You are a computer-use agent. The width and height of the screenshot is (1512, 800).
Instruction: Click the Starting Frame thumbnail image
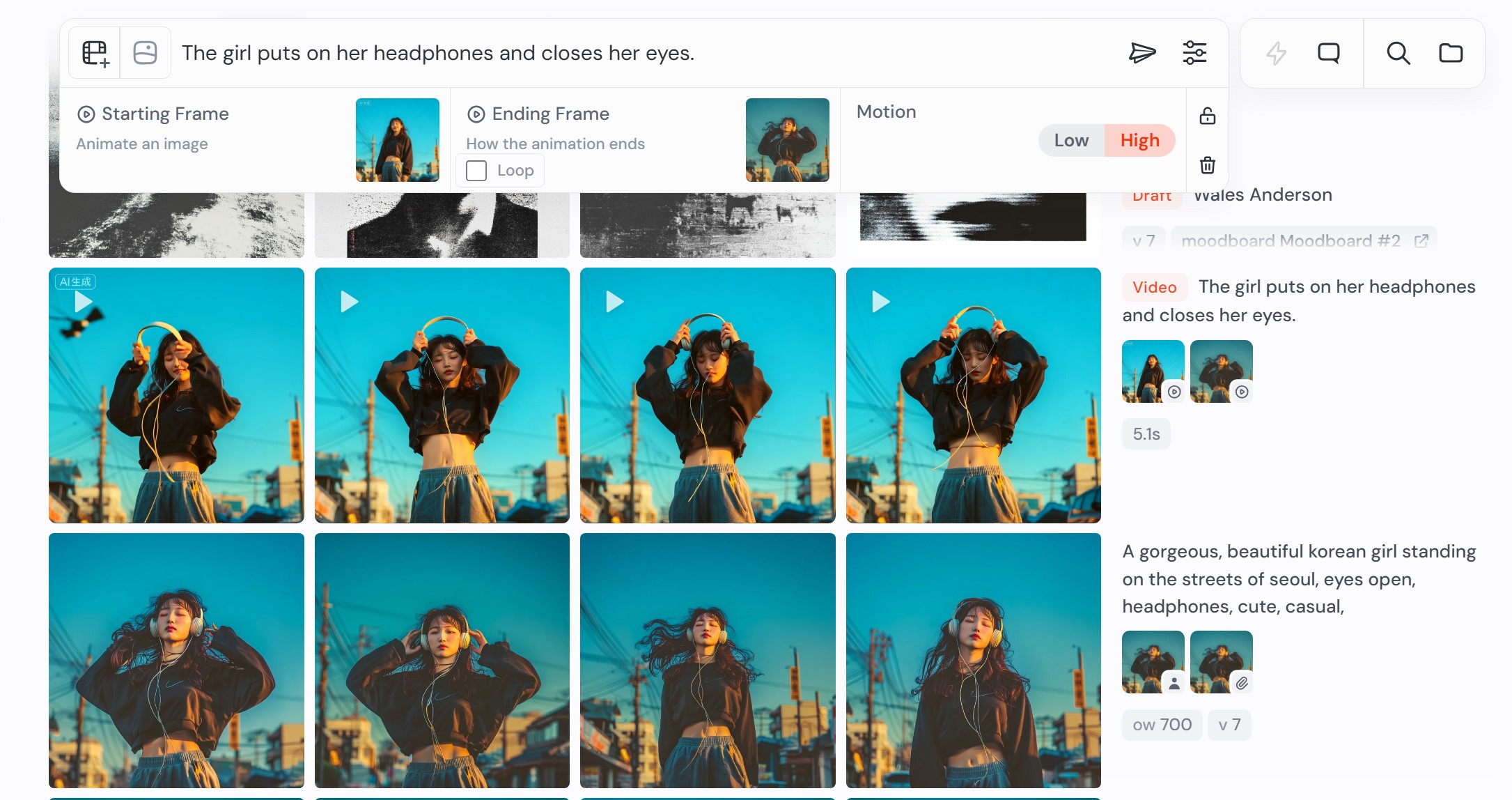[397, 139]
